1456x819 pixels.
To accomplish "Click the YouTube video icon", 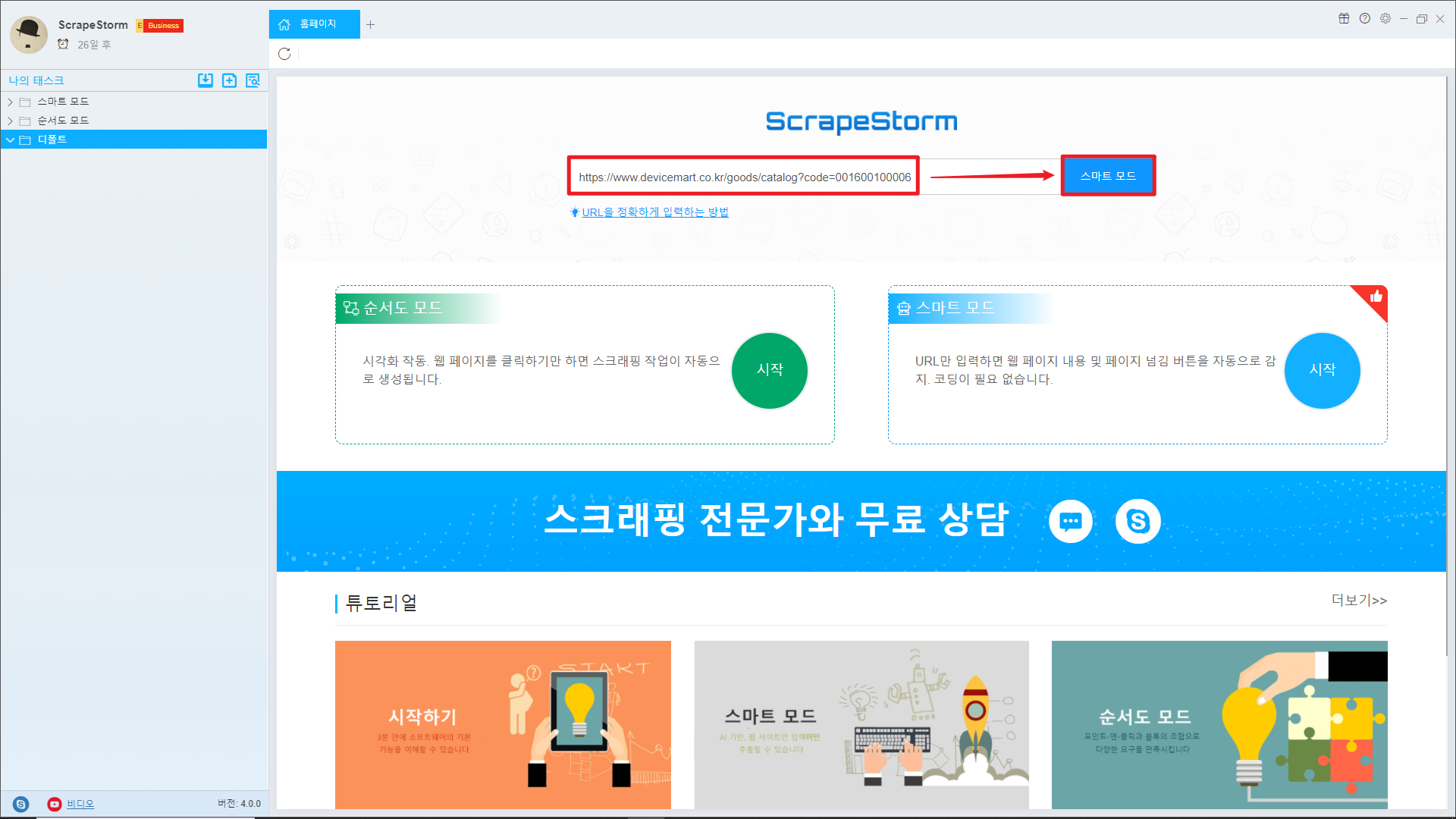I will click(55, 804).
